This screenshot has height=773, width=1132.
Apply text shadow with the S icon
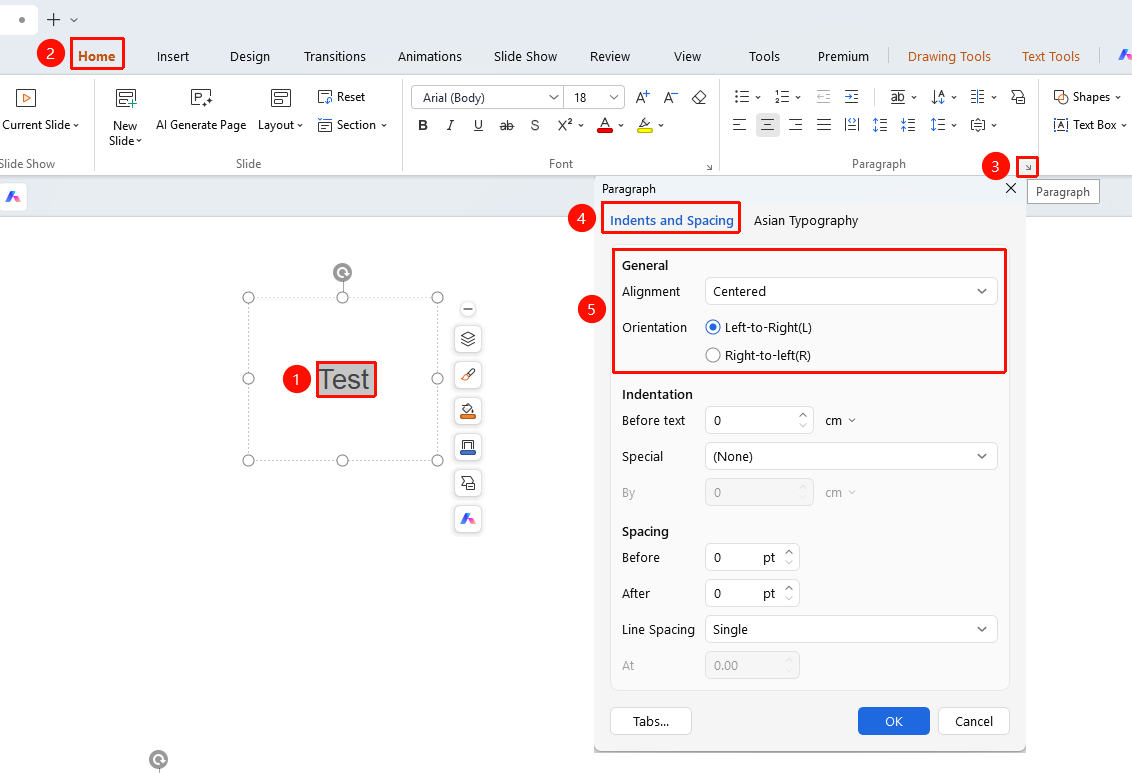(x=535, y=126)
